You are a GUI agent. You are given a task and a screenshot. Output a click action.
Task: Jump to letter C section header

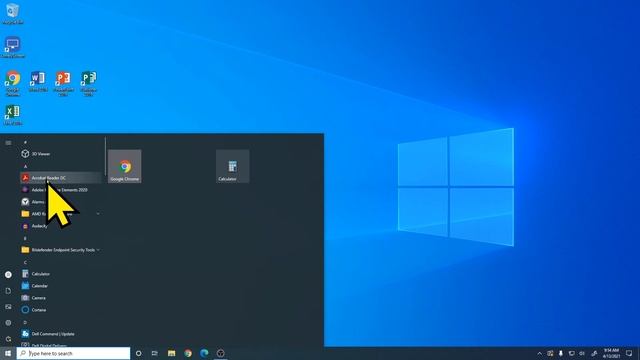tap(25, 262)
